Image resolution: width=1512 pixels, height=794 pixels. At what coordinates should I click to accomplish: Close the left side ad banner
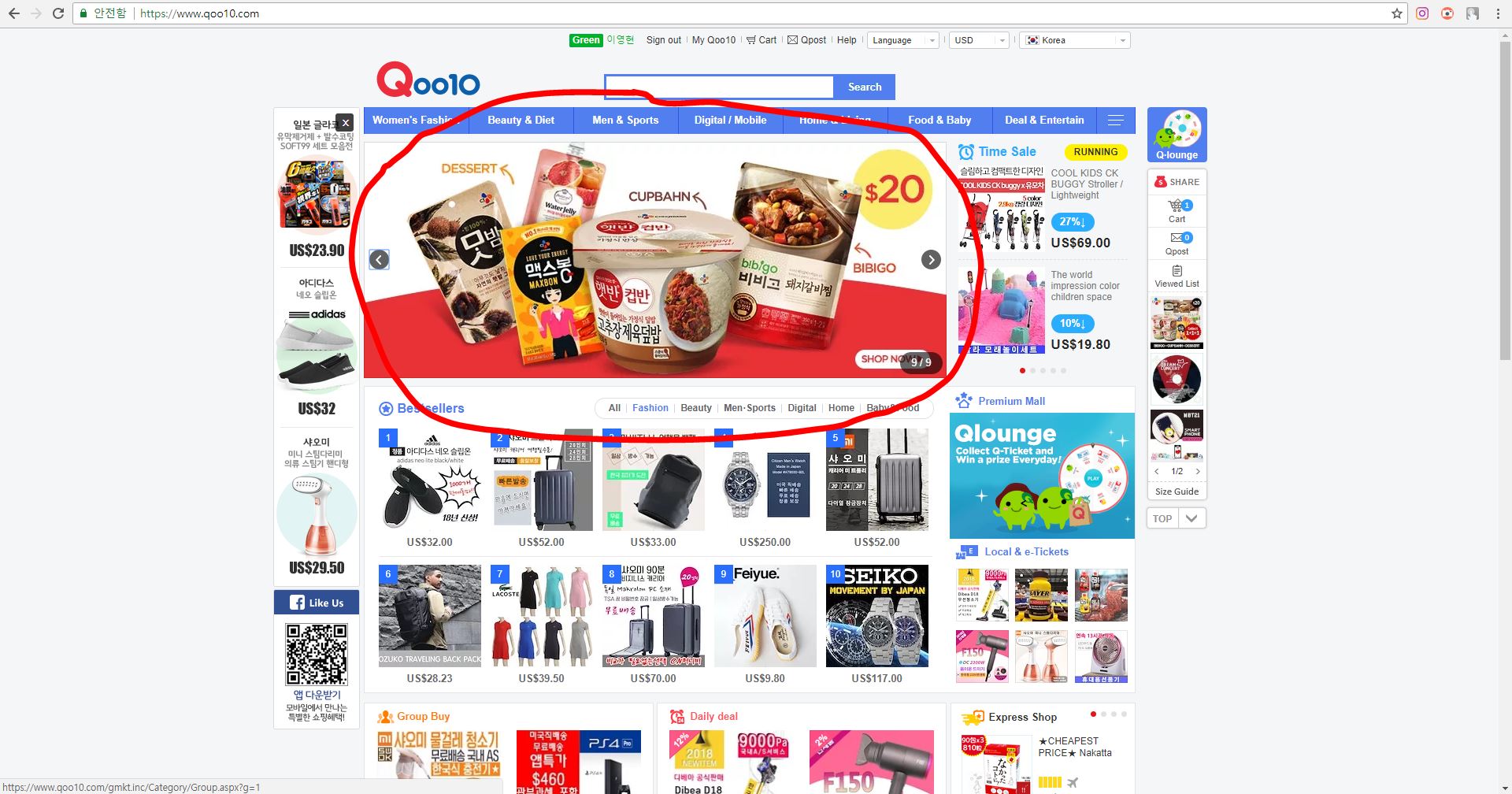point(345,123)
